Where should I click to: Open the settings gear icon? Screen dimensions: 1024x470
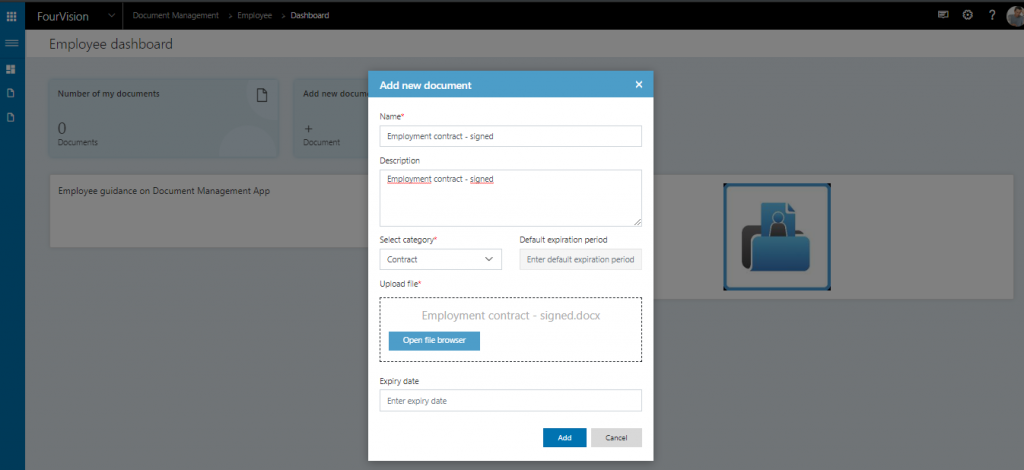point(967,15)
